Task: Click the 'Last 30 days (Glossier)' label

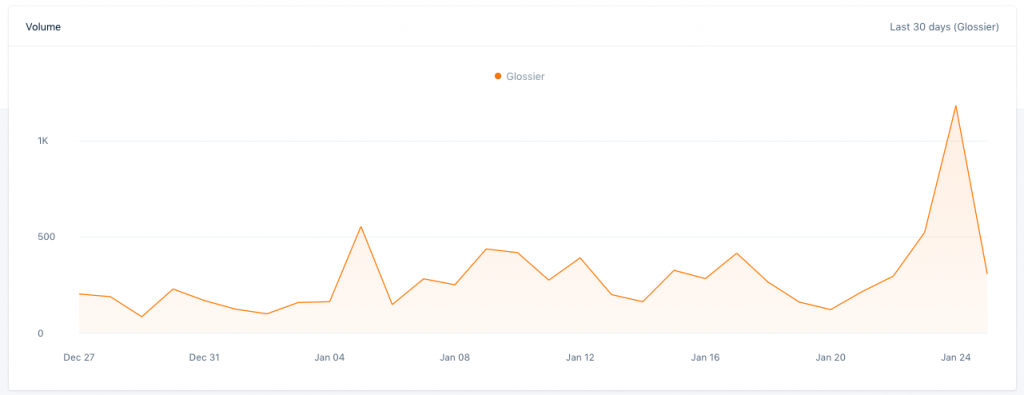Action: pyautogui.click(x=944, y=27)
